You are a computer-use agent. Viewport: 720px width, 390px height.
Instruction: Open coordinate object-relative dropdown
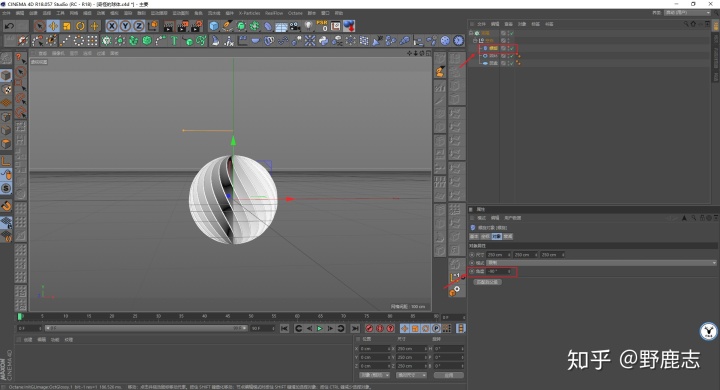coord(374,375)
